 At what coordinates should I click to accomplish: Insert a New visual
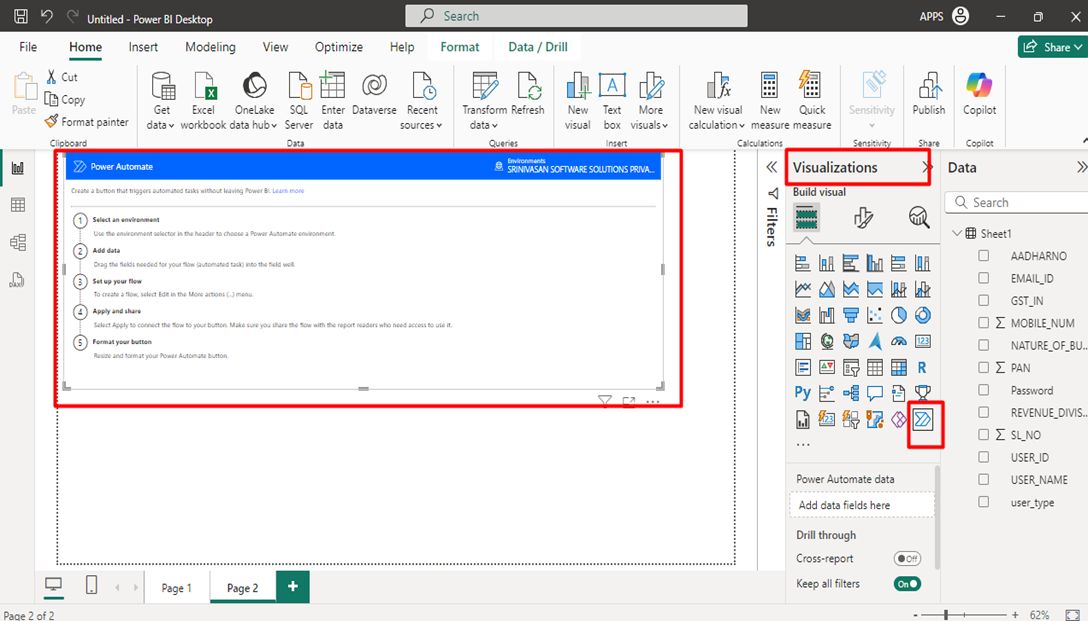[x=577, y=101]
